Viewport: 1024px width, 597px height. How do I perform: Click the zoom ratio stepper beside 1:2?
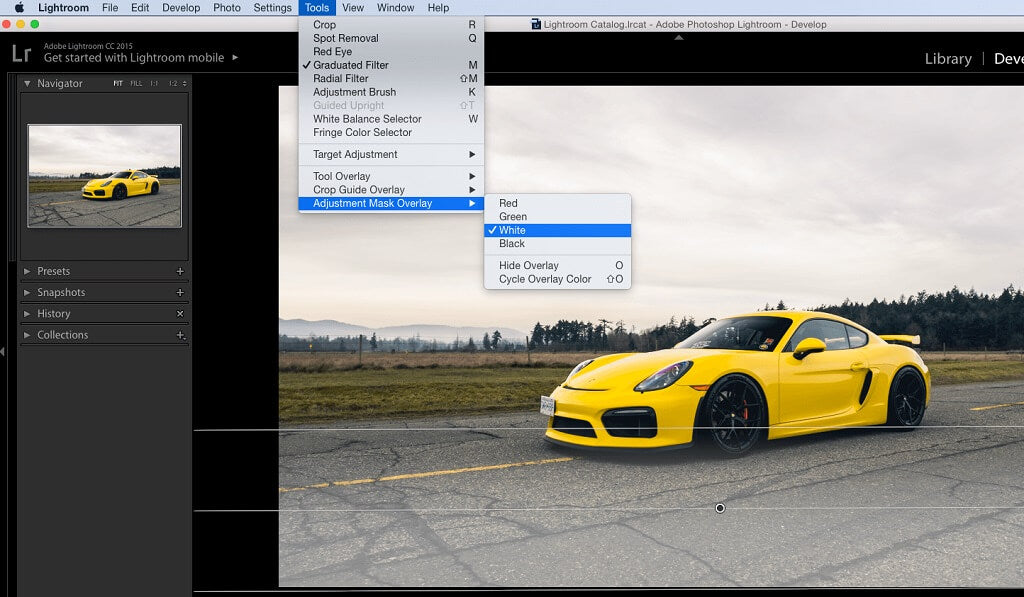pyautogui.click(x=184, y=83)
